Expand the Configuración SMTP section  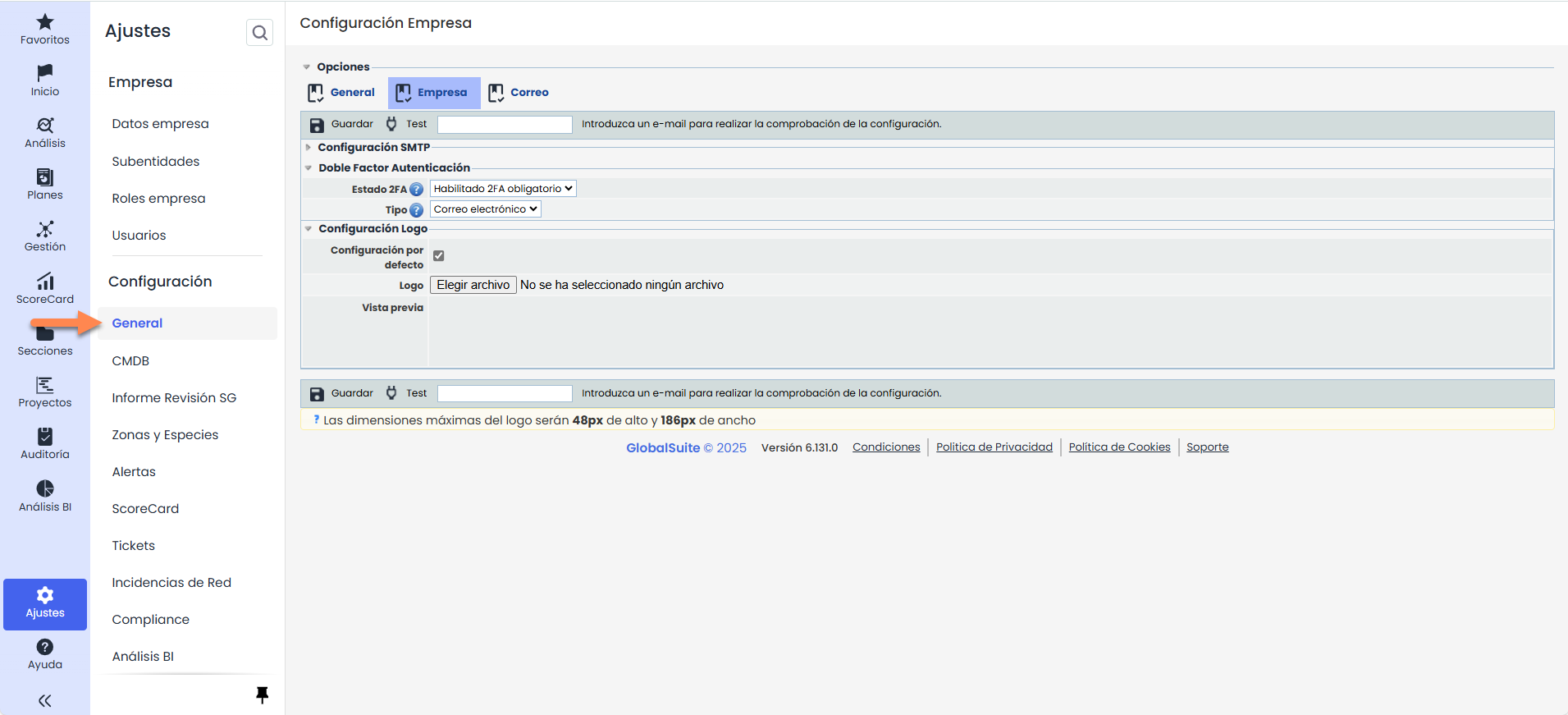(373, 148)
